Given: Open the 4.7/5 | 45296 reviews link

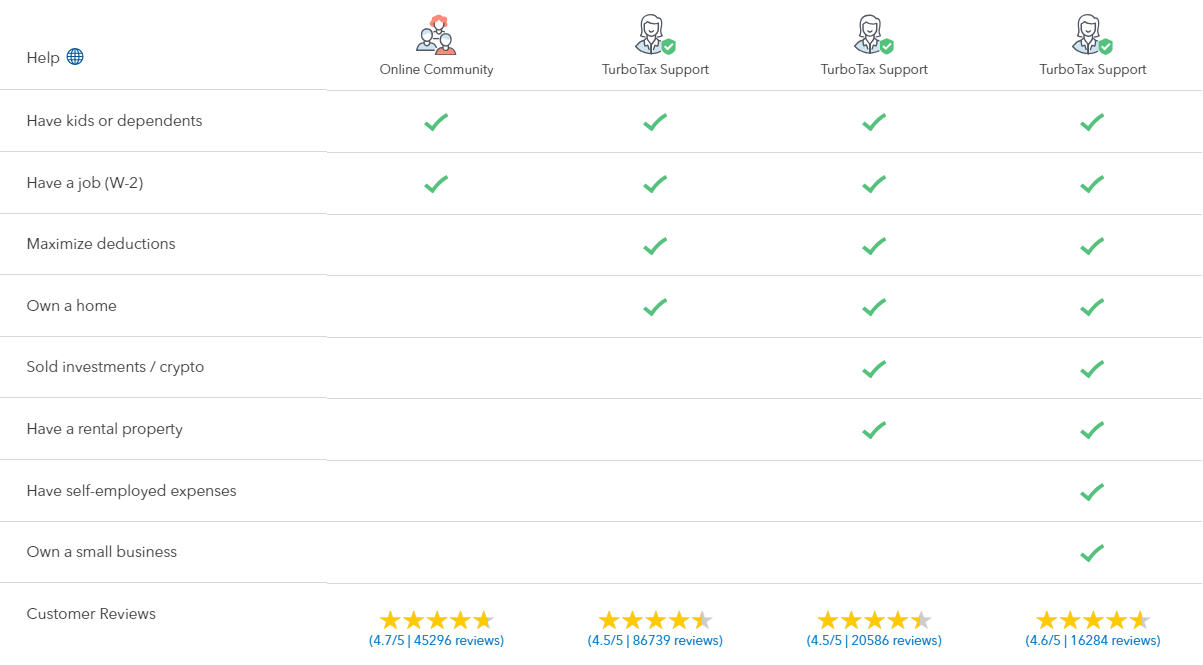Looking at the screenshot, I should [x=436, y=641].
